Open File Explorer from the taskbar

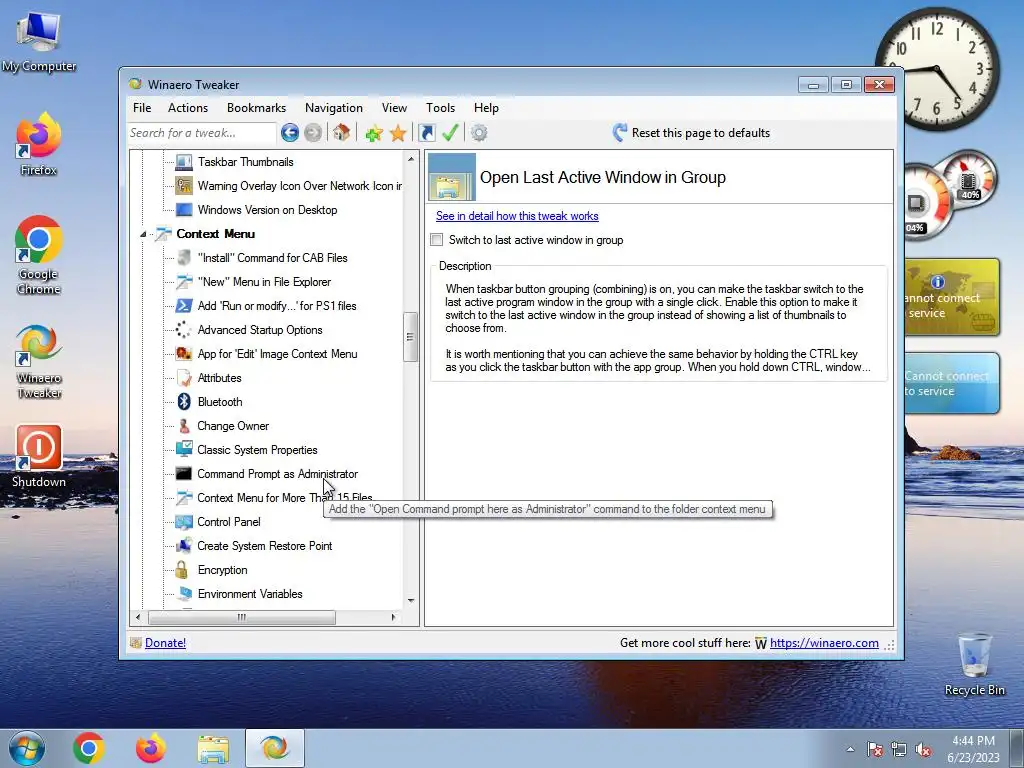213,748
